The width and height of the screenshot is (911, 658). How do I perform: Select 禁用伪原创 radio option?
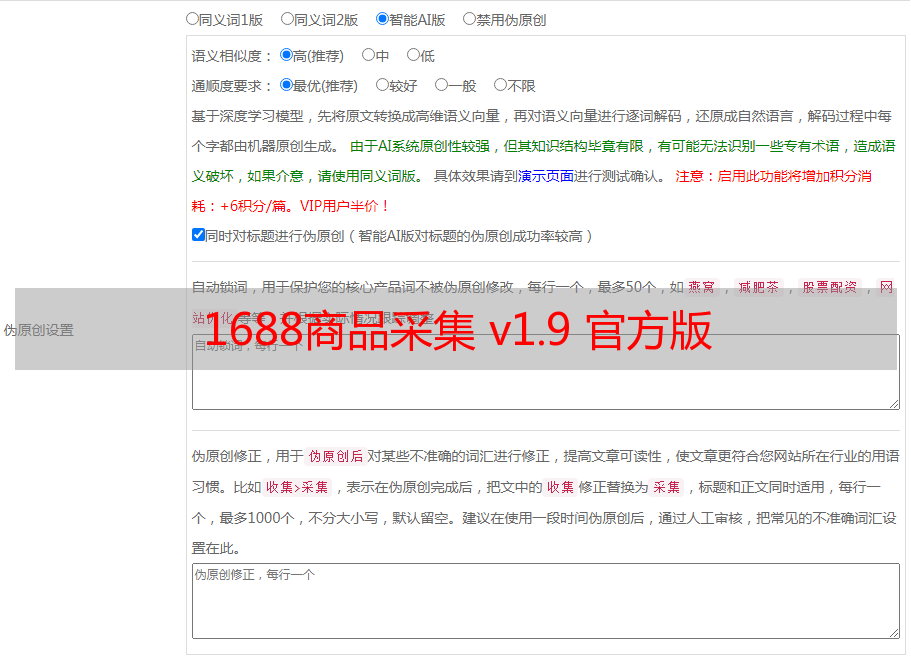click(469, 19)
